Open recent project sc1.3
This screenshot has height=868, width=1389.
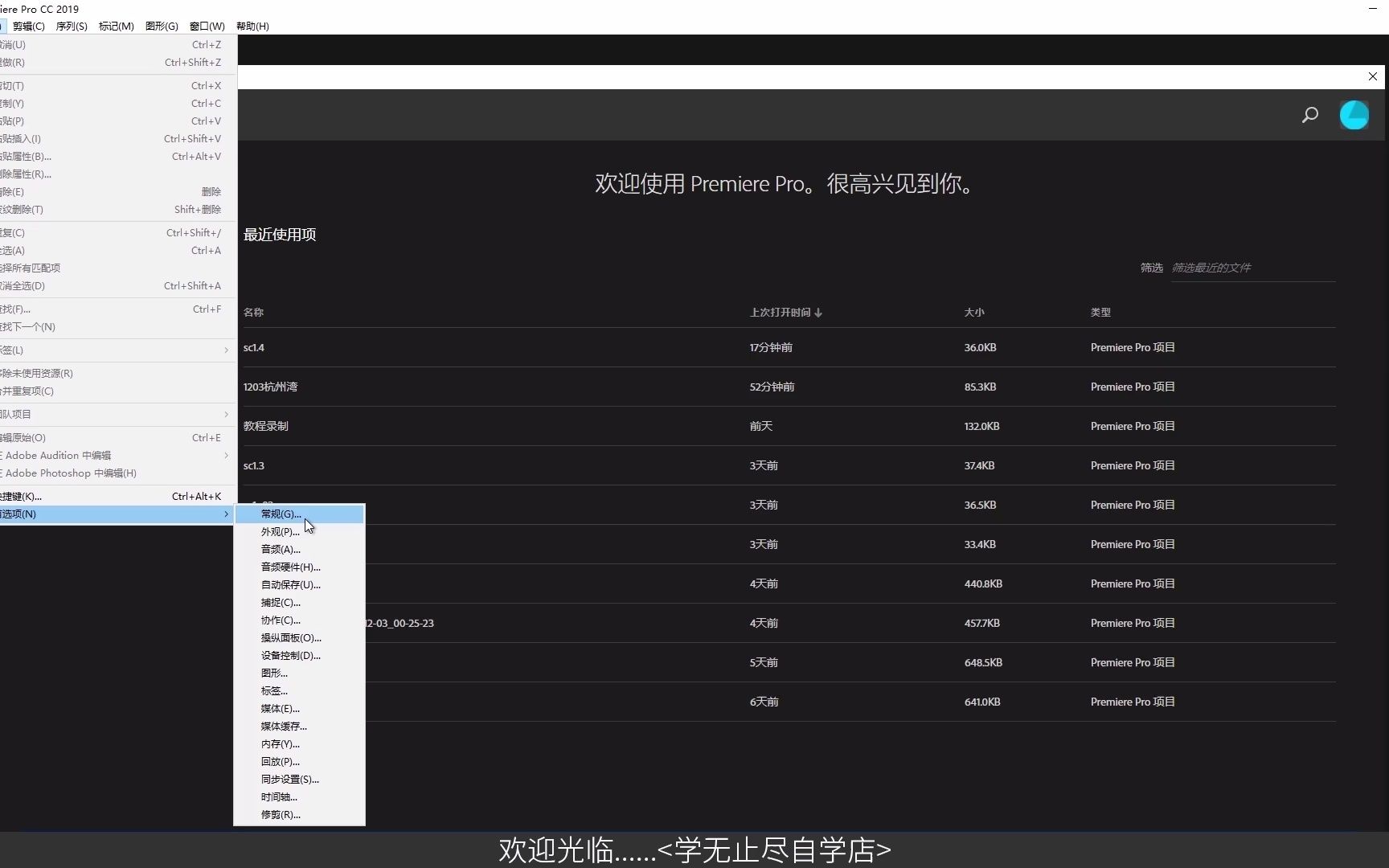pyautogui.click(x=254, y=465)
